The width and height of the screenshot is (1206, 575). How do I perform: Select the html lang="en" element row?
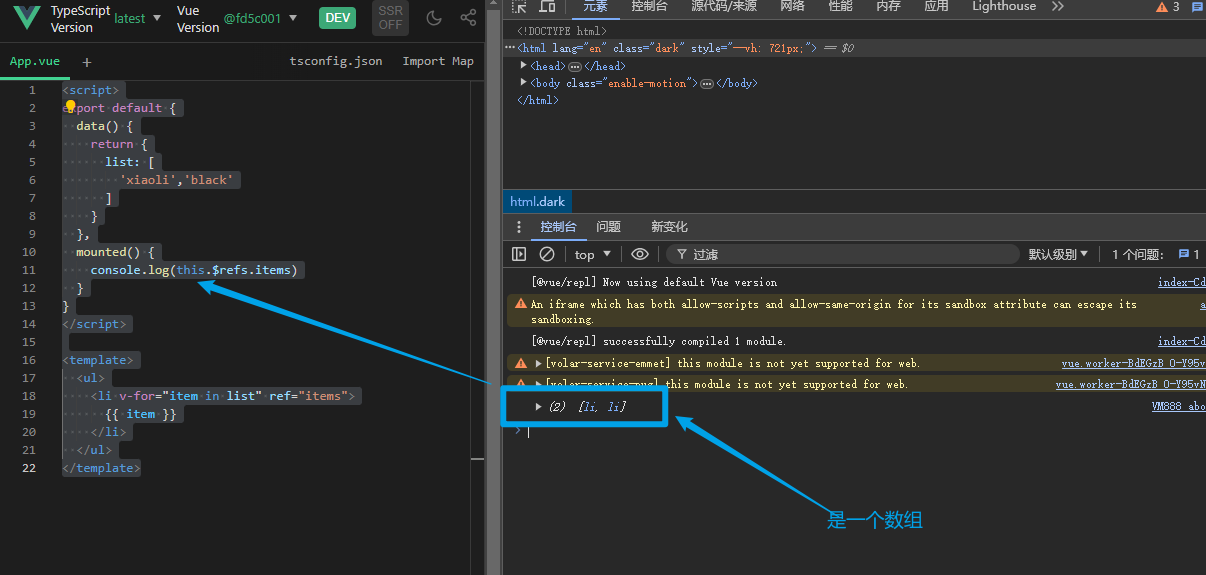click(x=854, y=48)
